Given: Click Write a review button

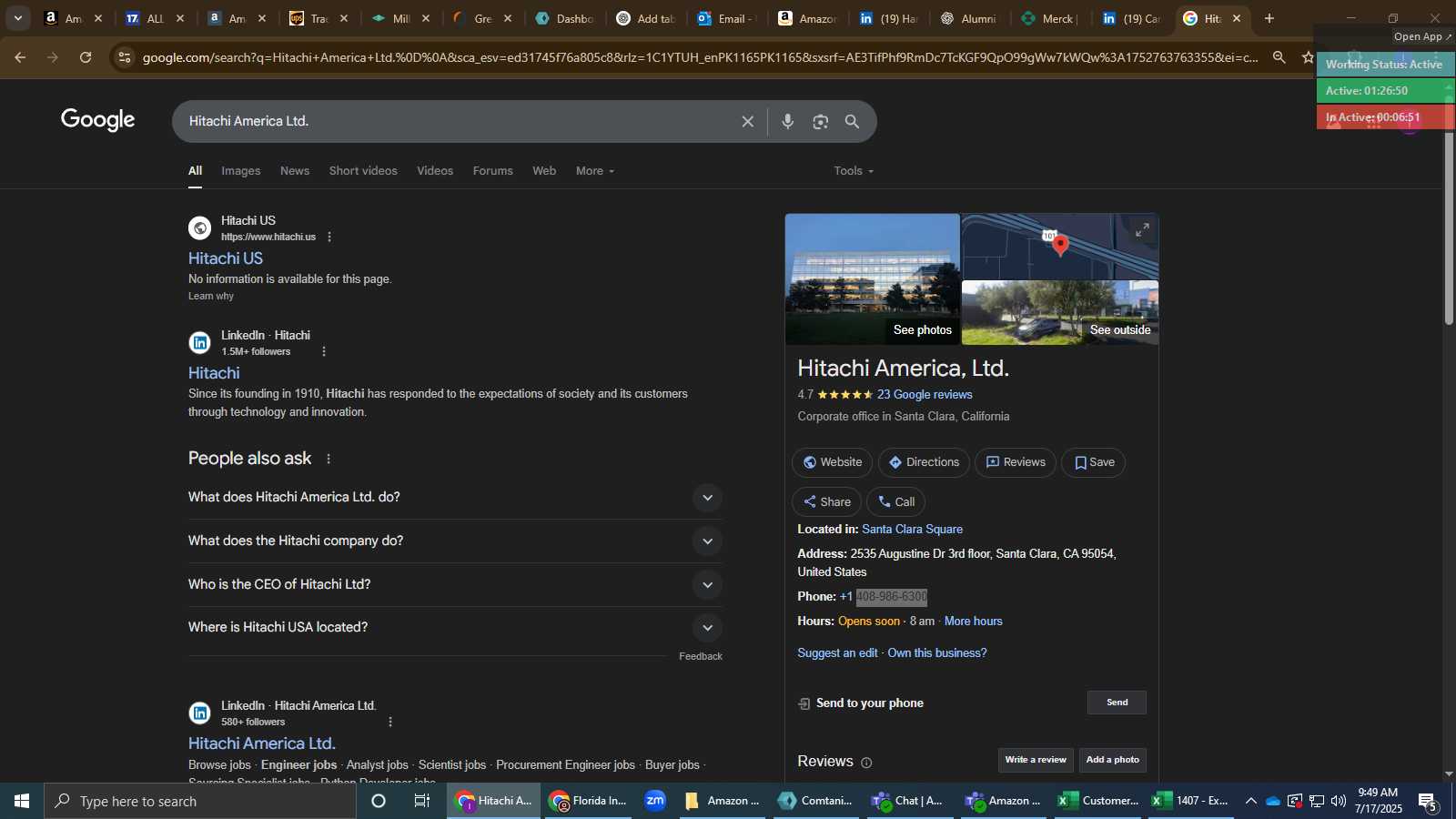Looking at the screenshot, I should (1036, 760).
